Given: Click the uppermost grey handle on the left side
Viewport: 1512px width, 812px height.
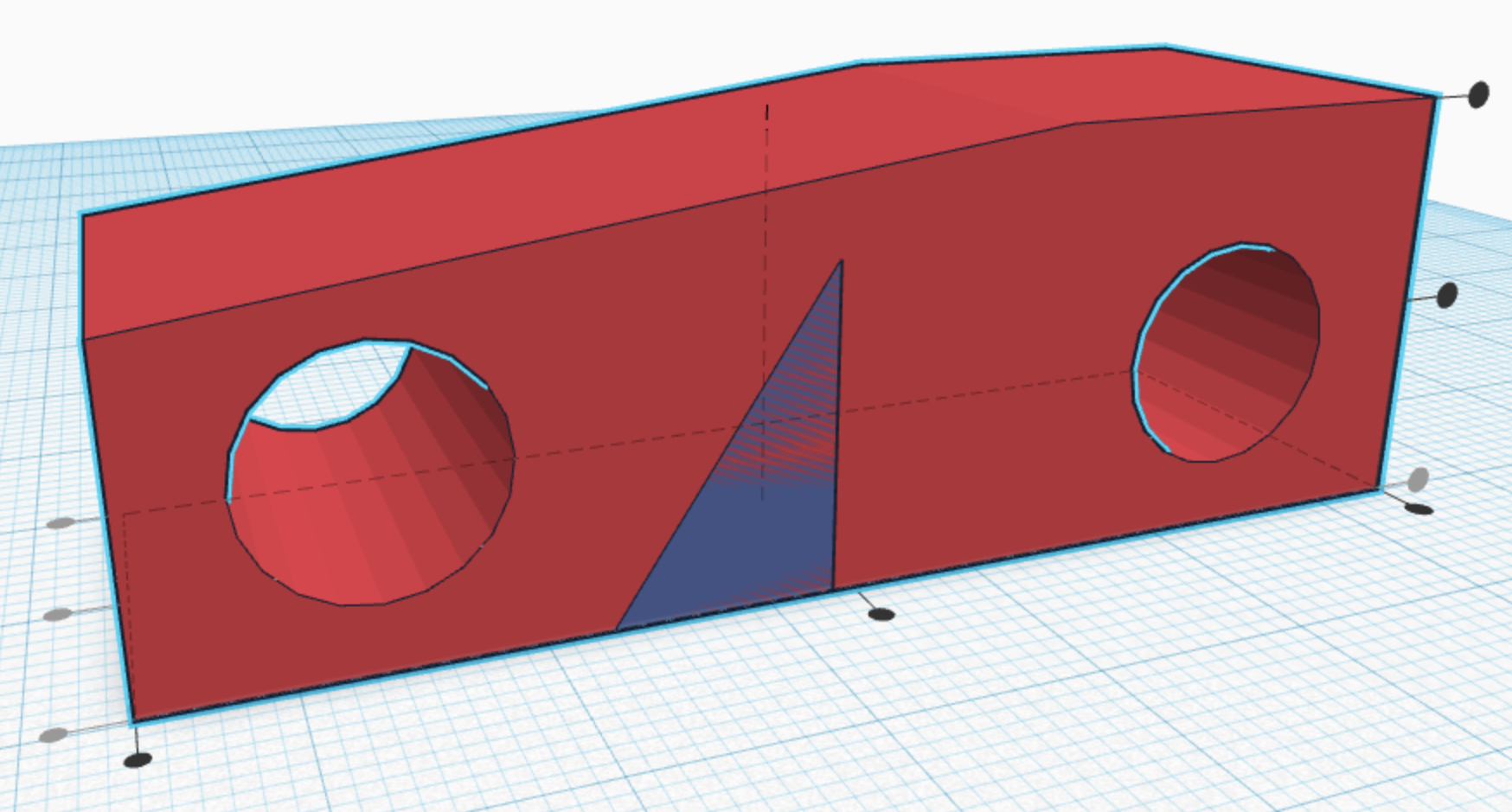Looking at the screenshot, I should 61,523.
